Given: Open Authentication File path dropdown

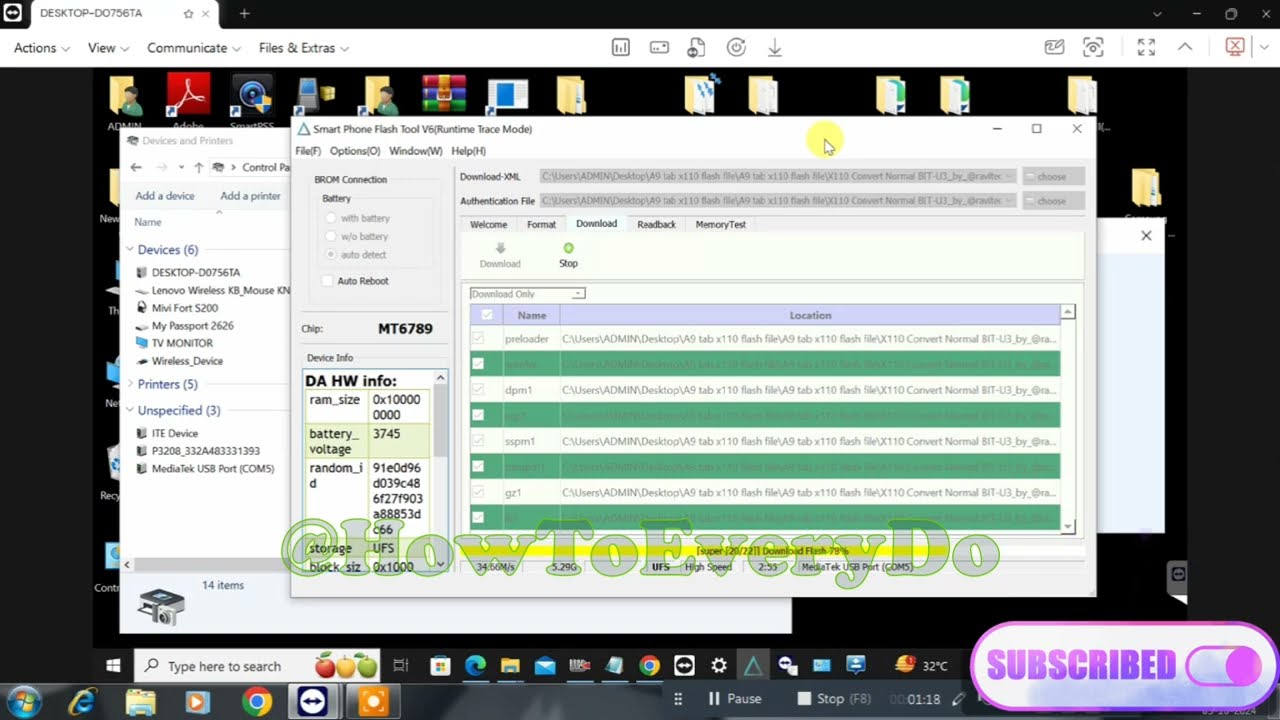Looking at the screenshot, I should [1010, 200].
